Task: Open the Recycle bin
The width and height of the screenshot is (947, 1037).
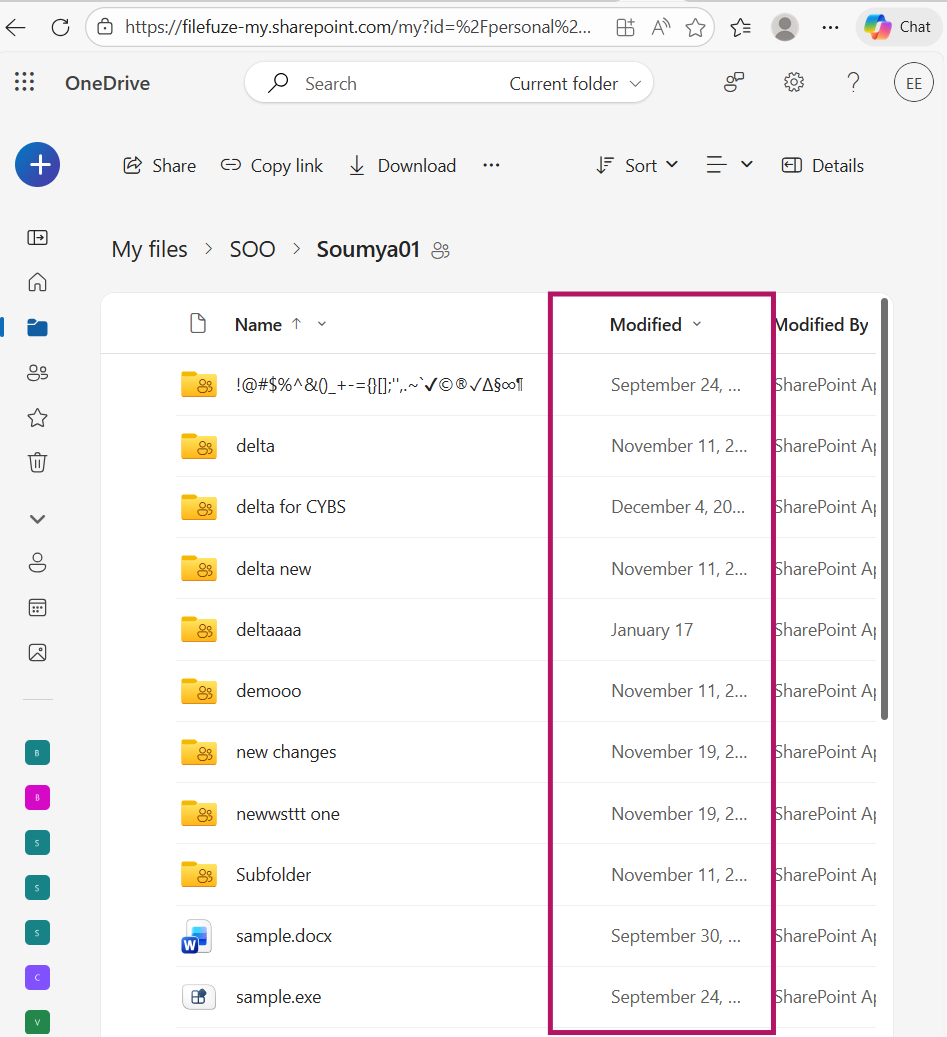Action: (37, 462)
